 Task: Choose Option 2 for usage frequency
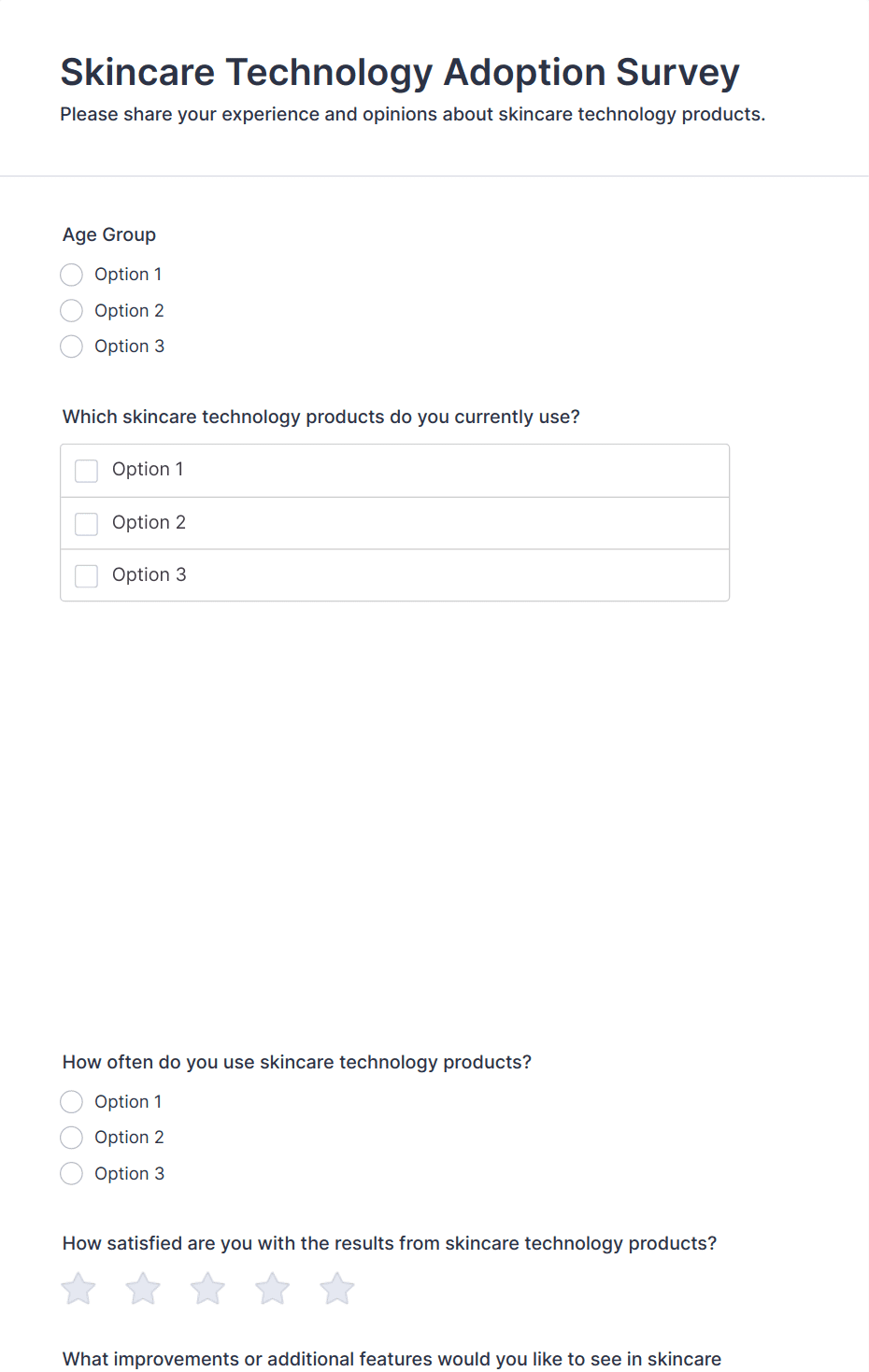pos(72,1138)
